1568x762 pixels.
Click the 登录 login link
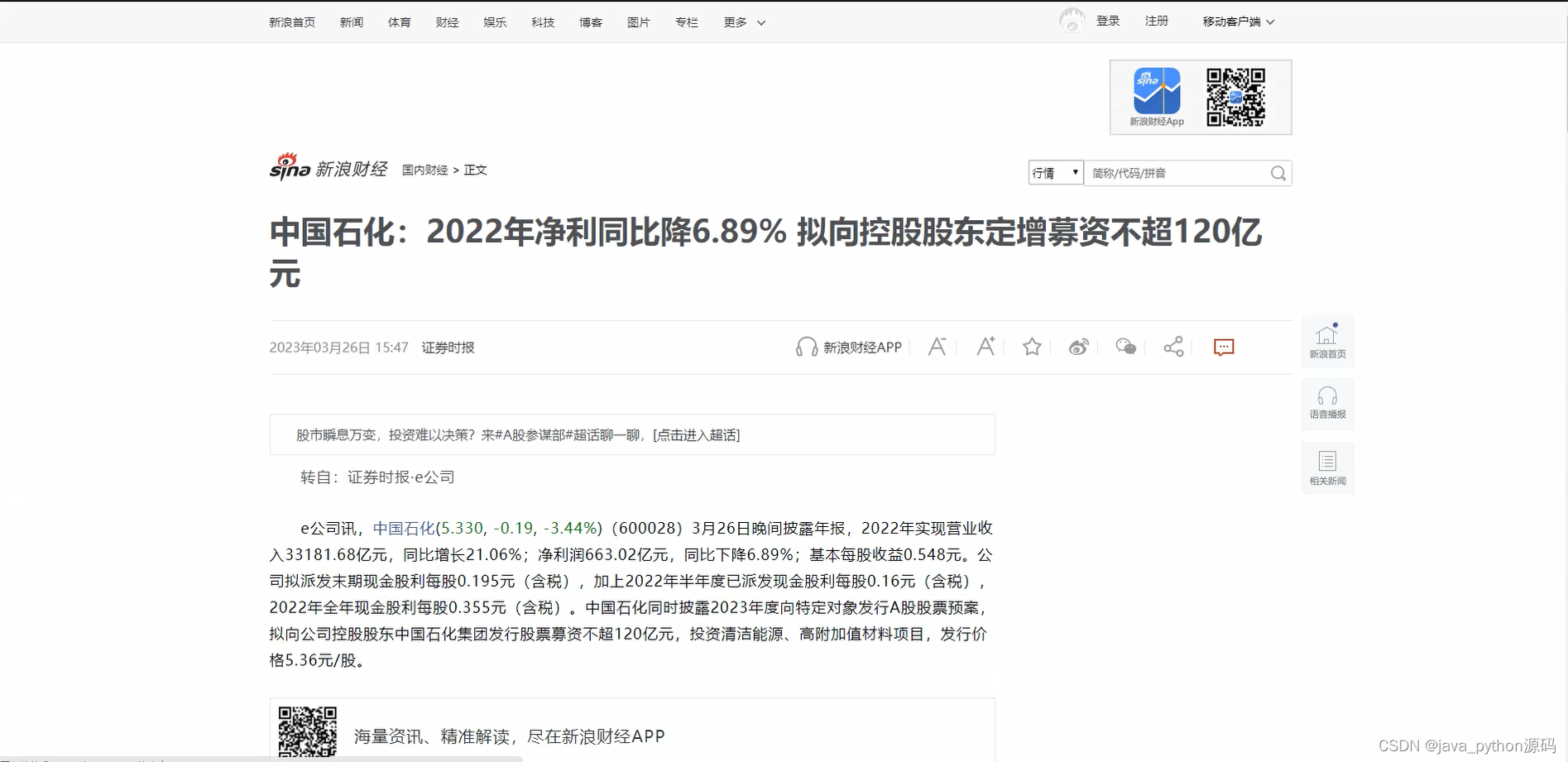pyautogui.click(x=1108, y=21)
